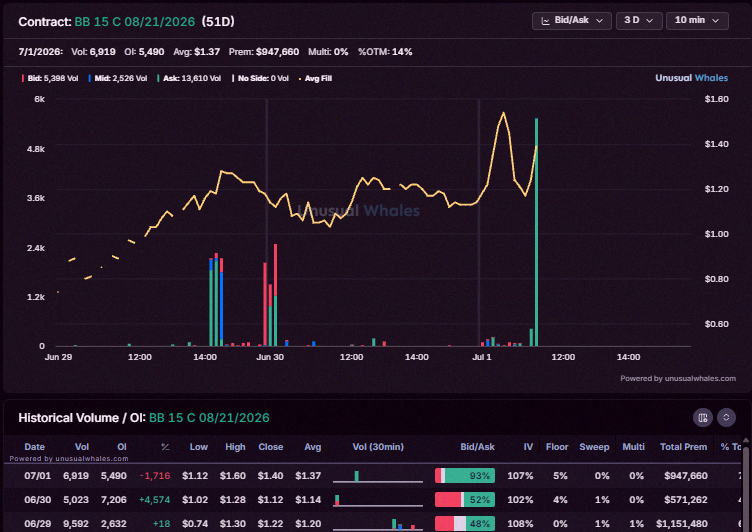Click the Jul 1 date axis label
The width and height of the screenshot is (752, 532).
click(x=482, y=357)
